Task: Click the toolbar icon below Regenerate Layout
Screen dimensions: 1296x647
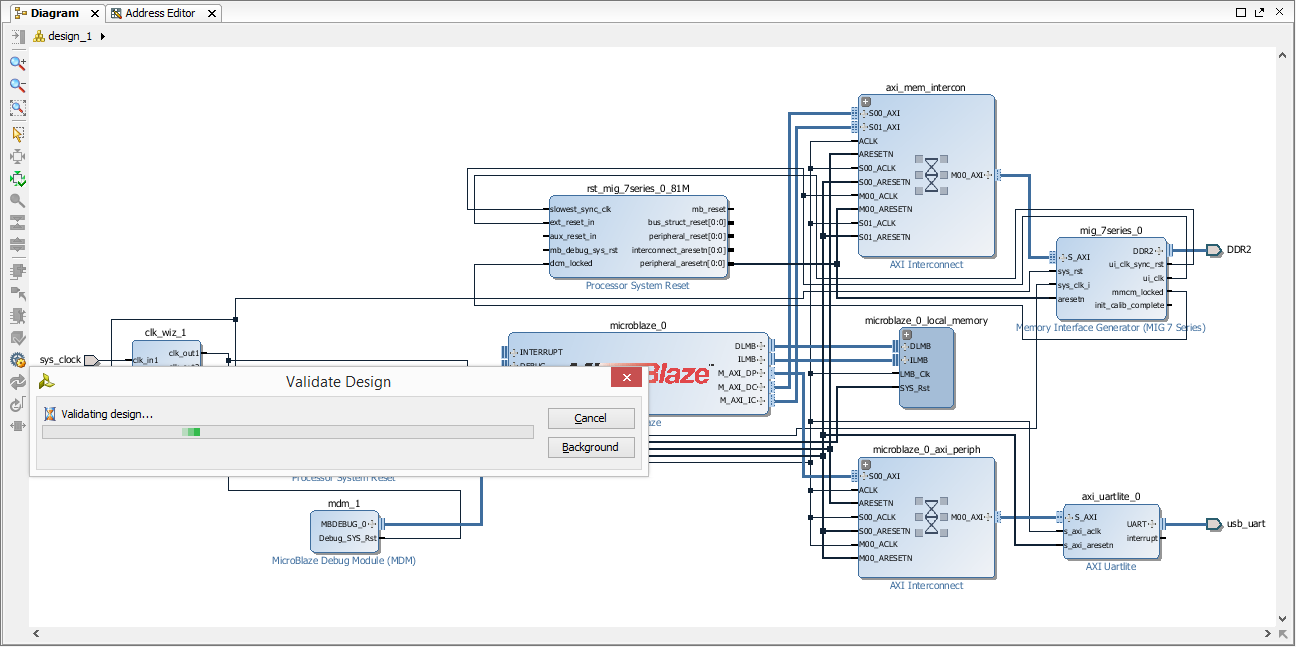Action: click(x=17, y=405)
